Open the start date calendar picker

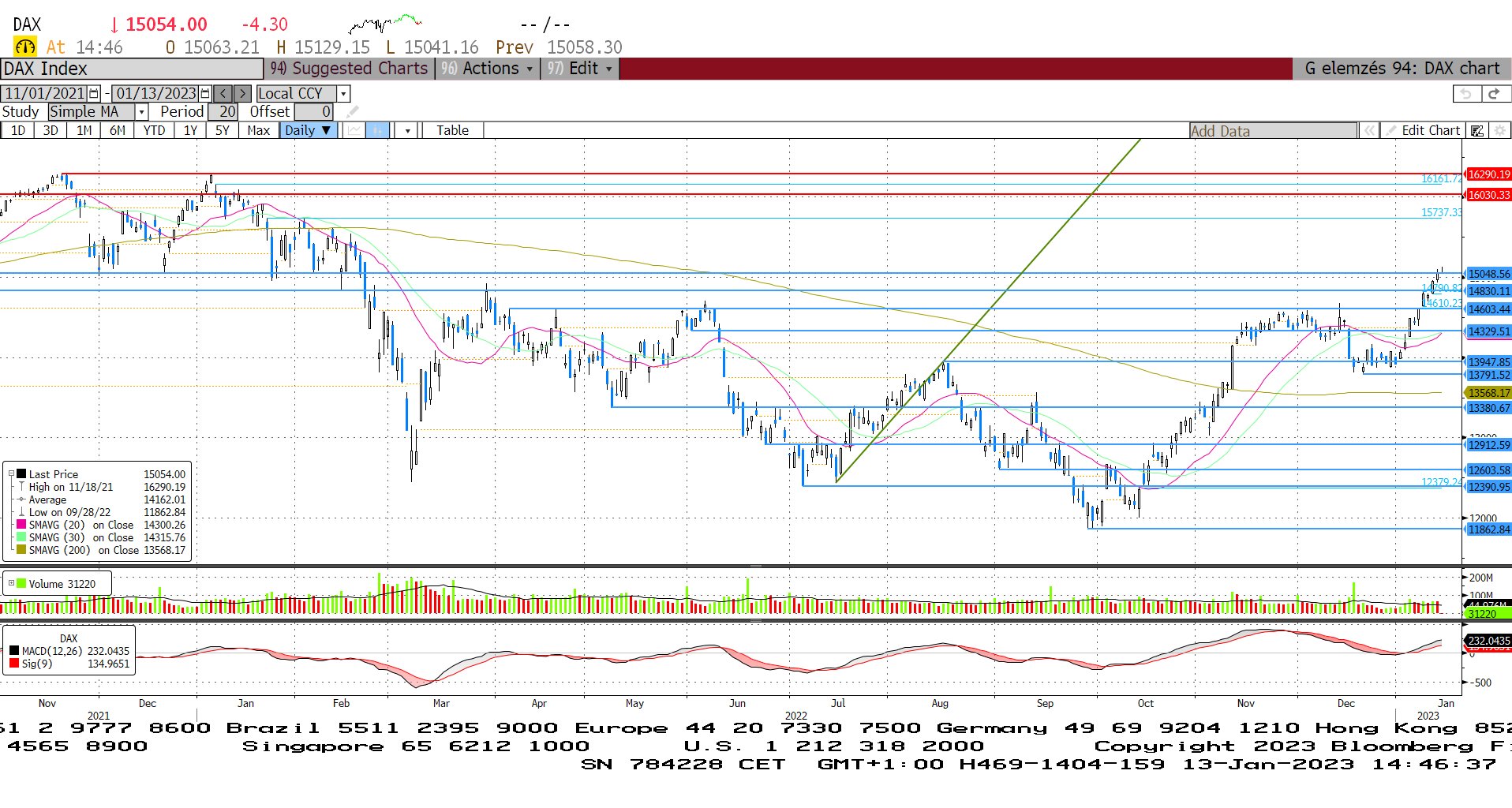(95, 93)
